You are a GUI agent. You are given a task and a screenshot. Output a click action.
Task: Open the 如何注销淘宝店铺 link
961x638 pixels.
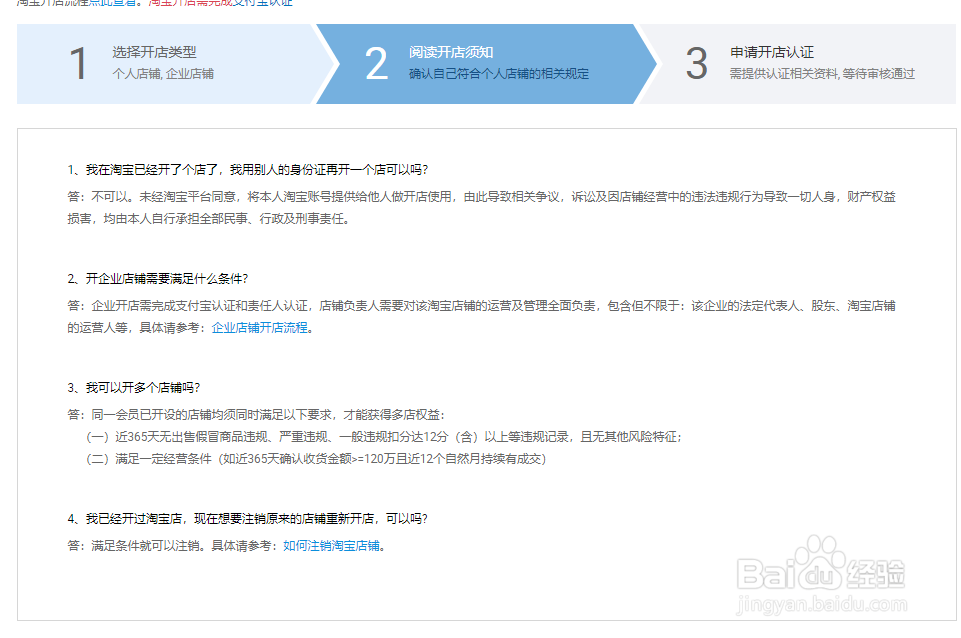point(332,546)
